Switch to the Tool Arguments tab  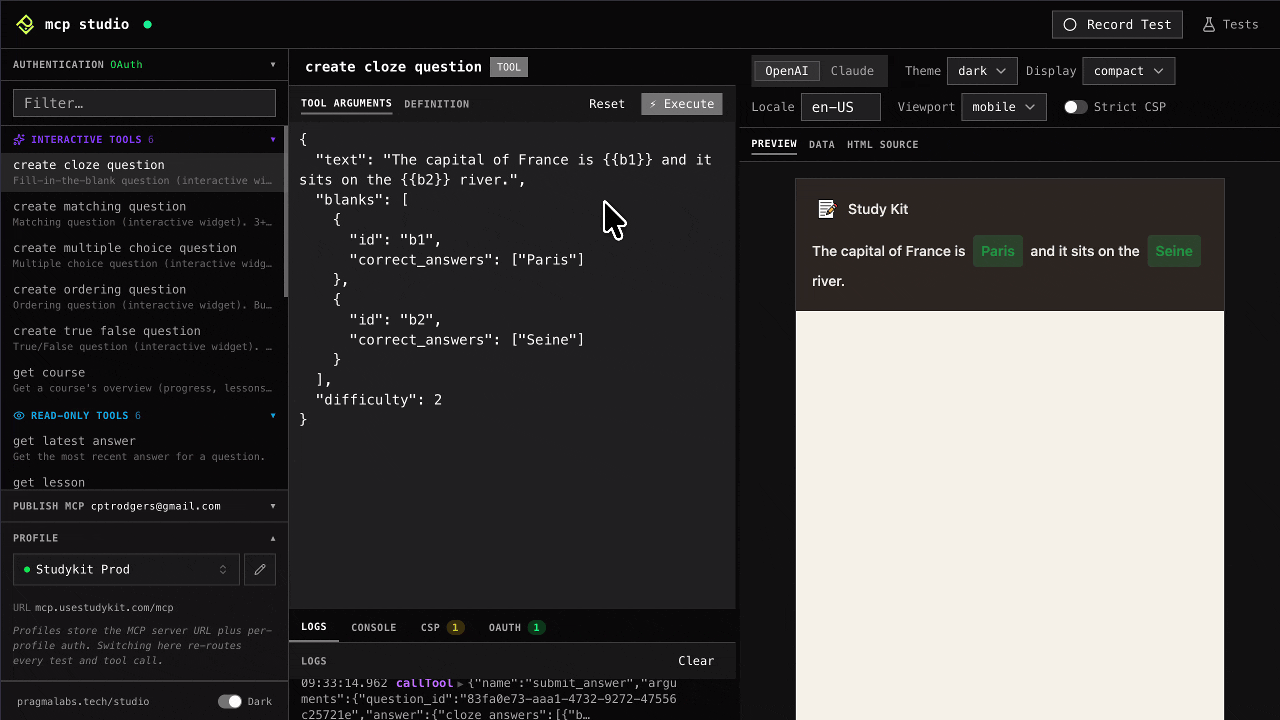(346, 104)
